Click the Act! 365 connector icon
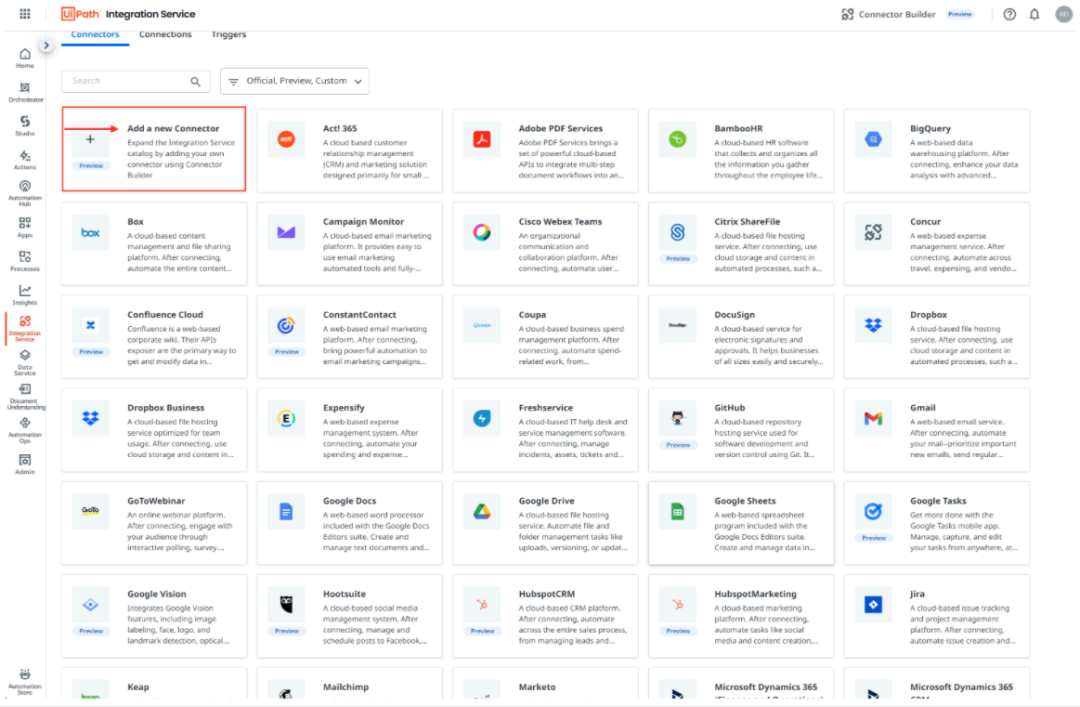 (x=287, y=139)
